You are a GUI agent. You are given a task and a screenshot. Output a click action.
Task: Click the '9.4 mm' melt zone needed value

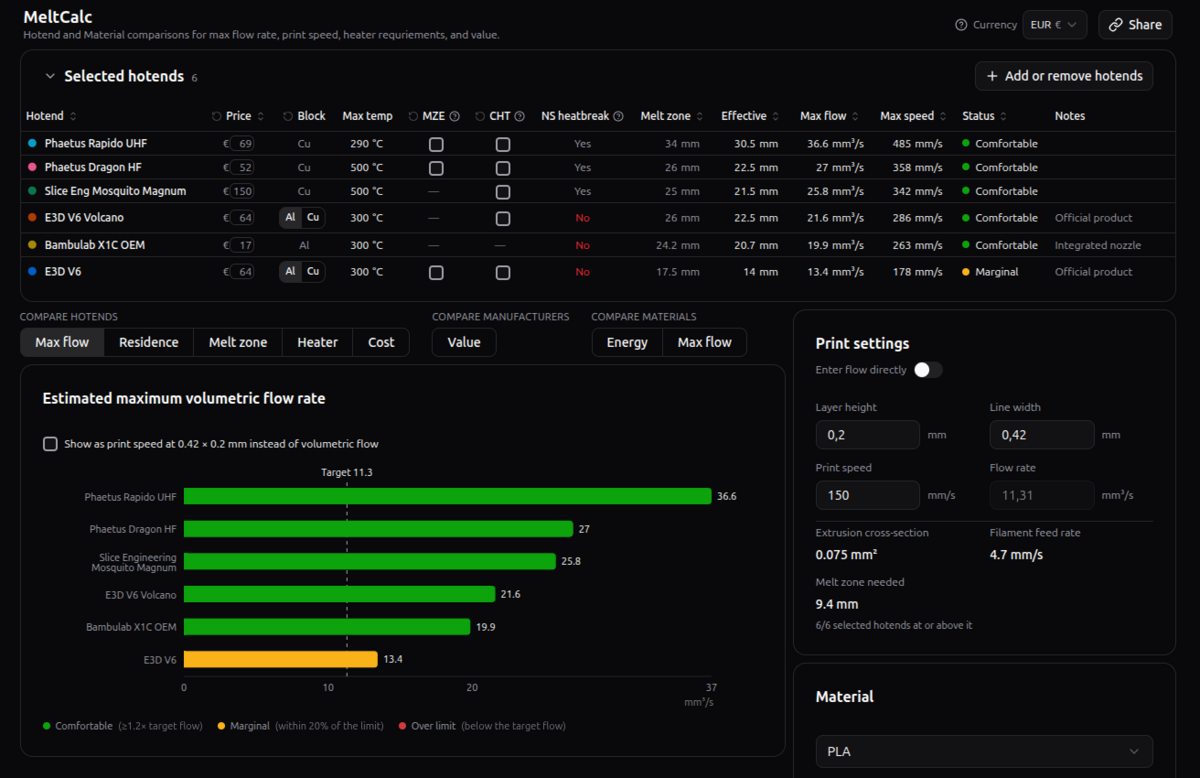click(x=837, y=604)
